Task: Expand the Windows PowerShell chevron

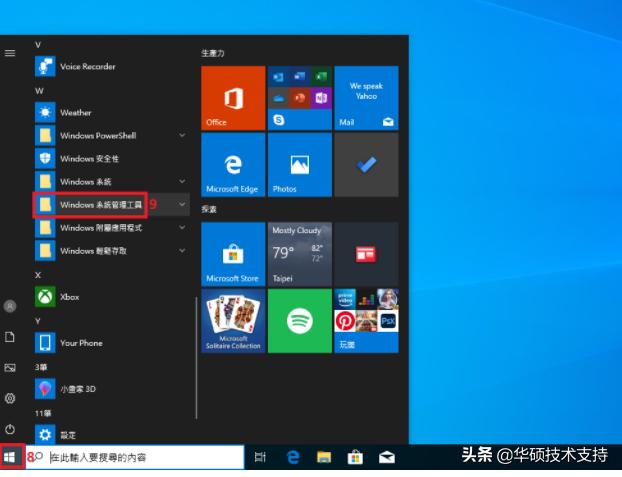Action: [182, 135]
